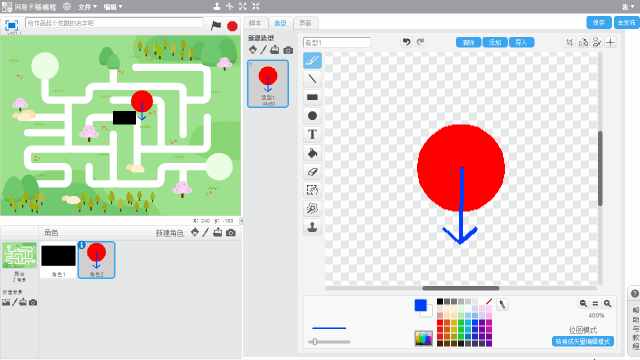Redo the drawing action

tap(420, 42)
